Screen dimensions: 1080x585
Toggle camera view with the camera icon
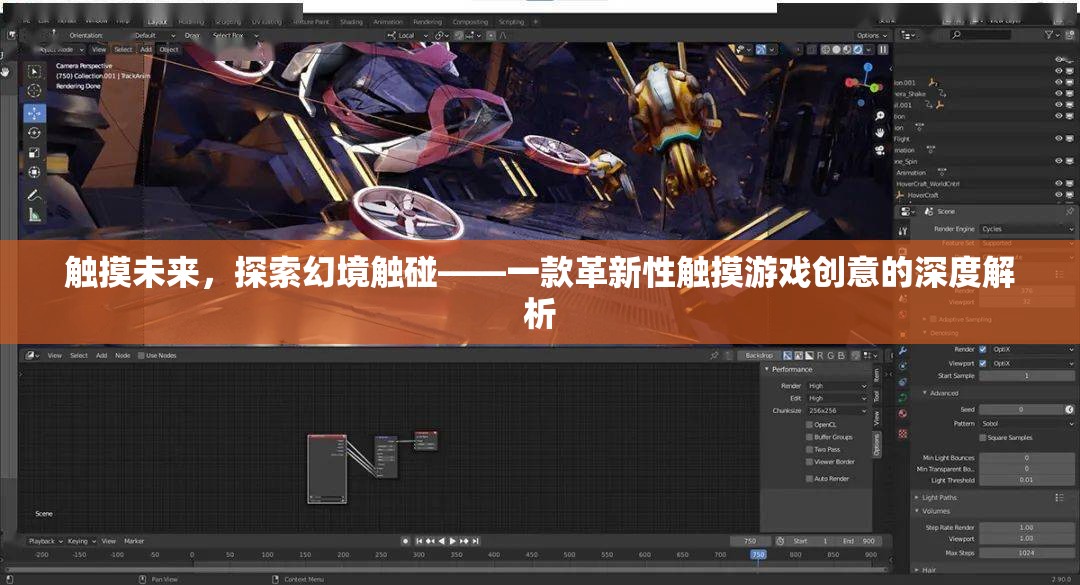pos(880,150)
